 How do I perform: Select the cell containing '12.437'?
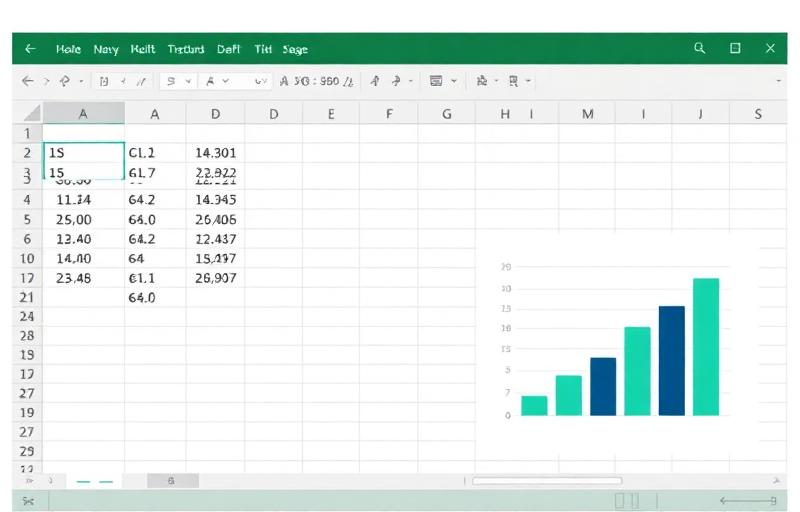tap(215, 239)
